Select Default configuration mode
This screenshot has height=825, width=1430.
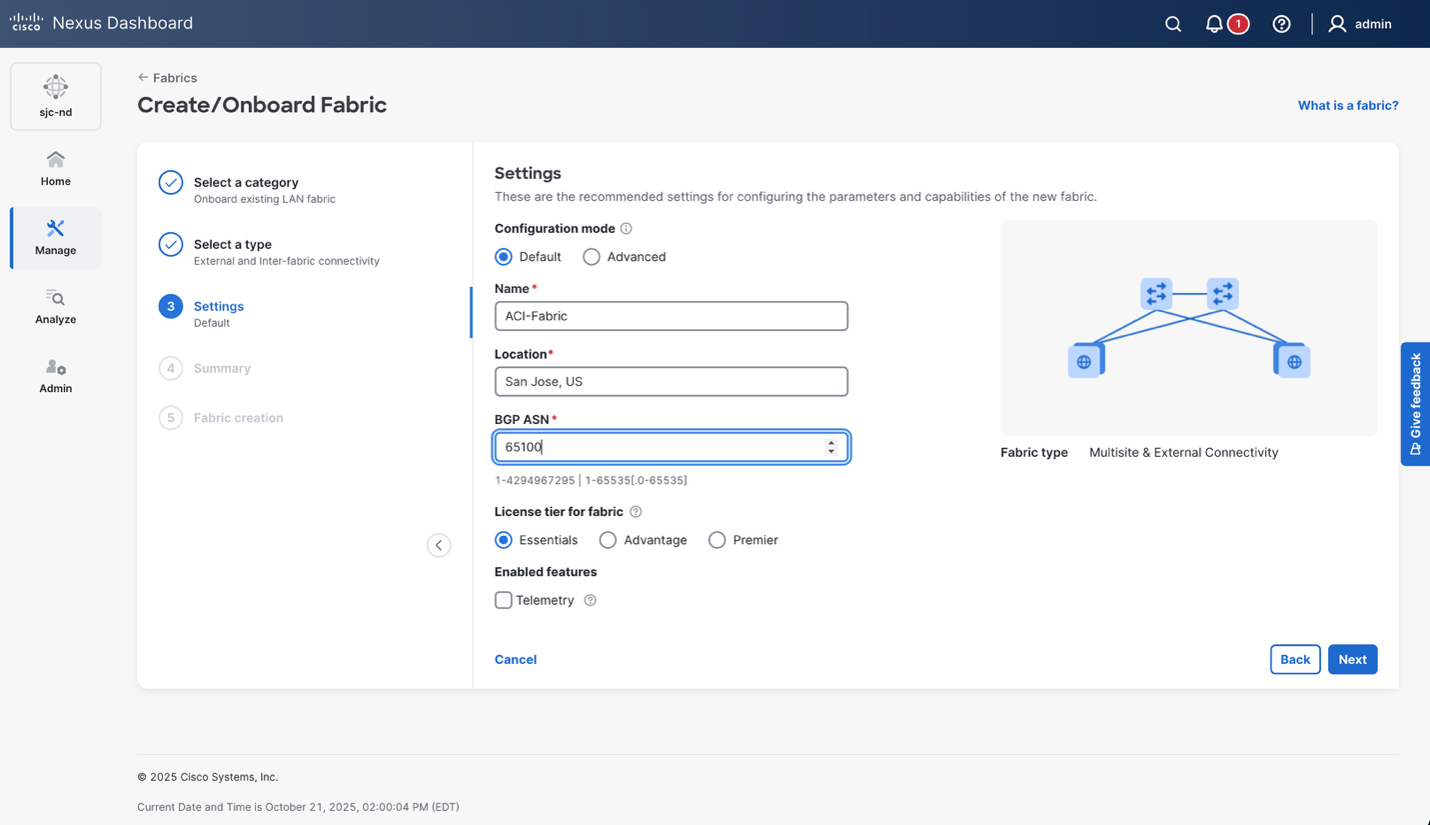pyautogui.click(x=503, y=257)
